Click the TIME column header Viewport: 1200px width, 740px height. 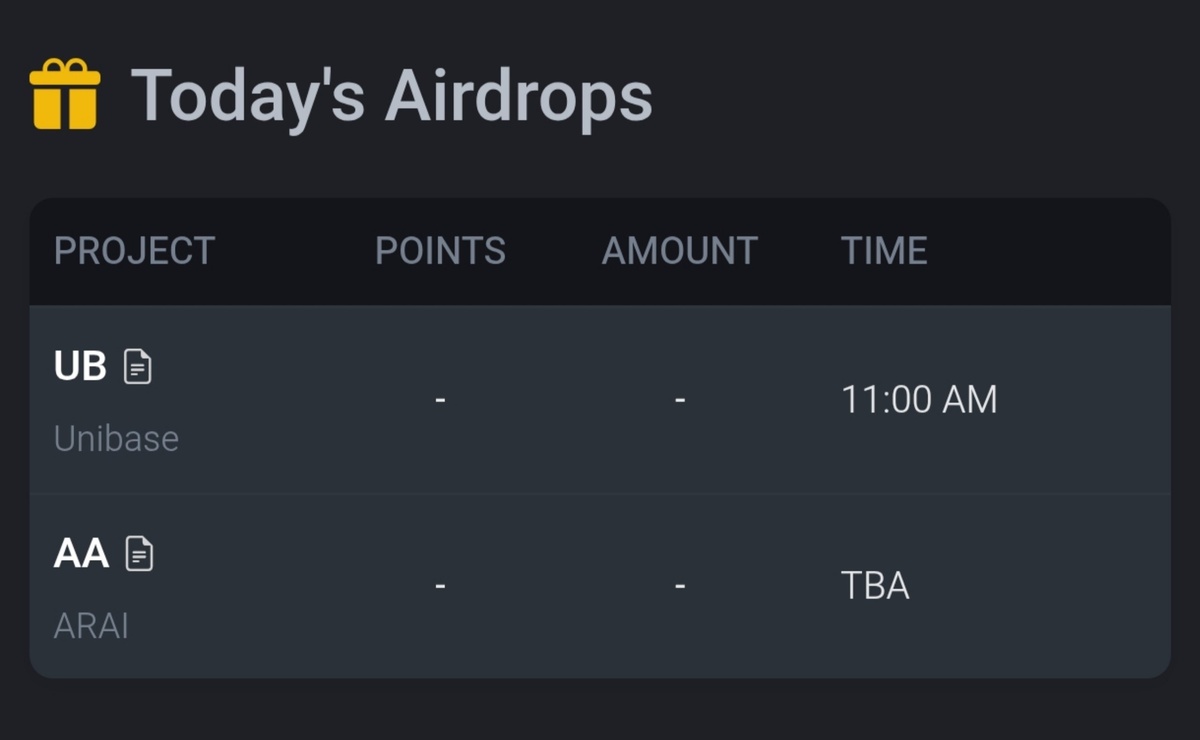click(884, 251)
